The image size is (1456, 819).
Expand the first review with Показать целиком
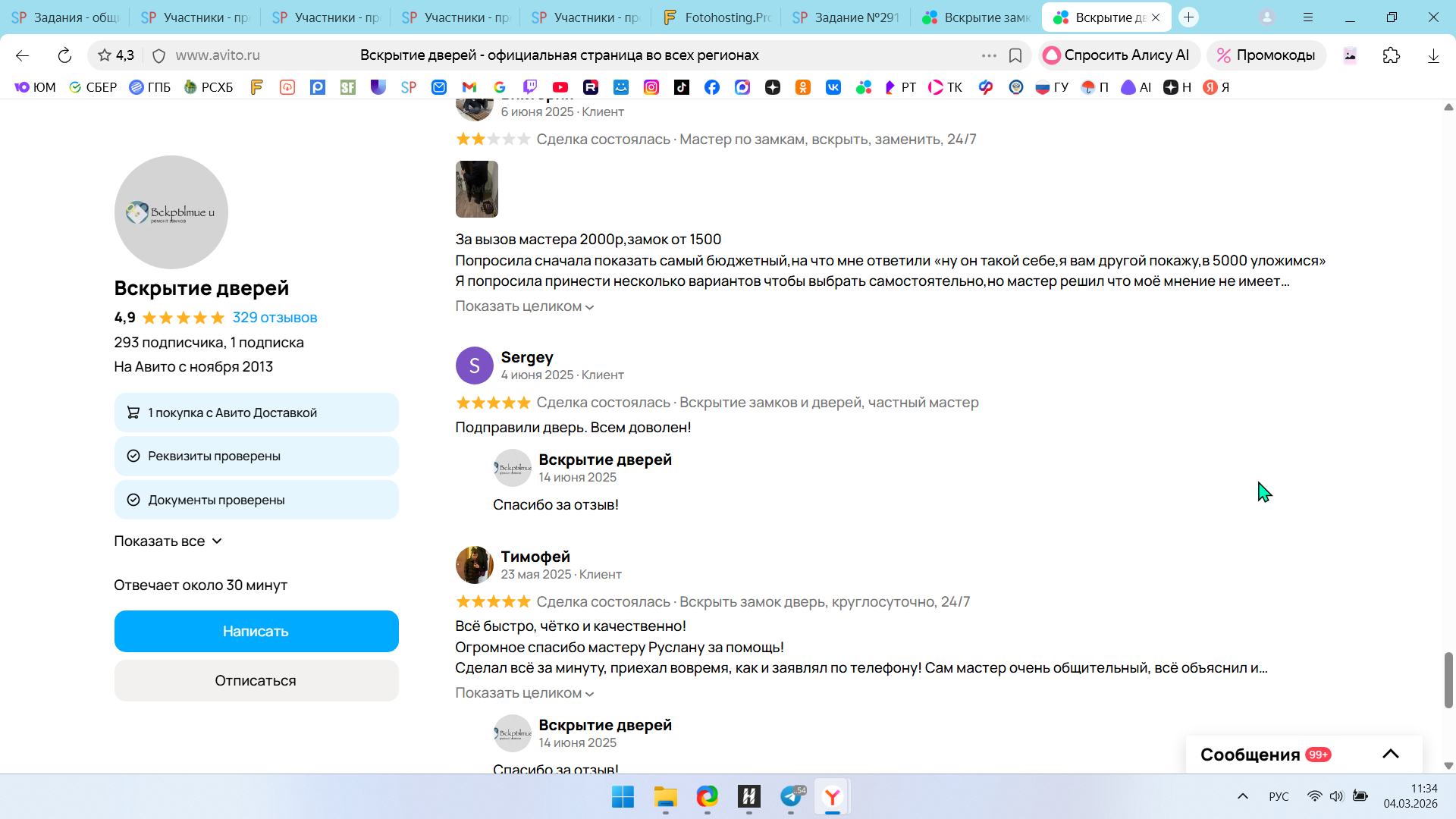click(x=525, y=306)
